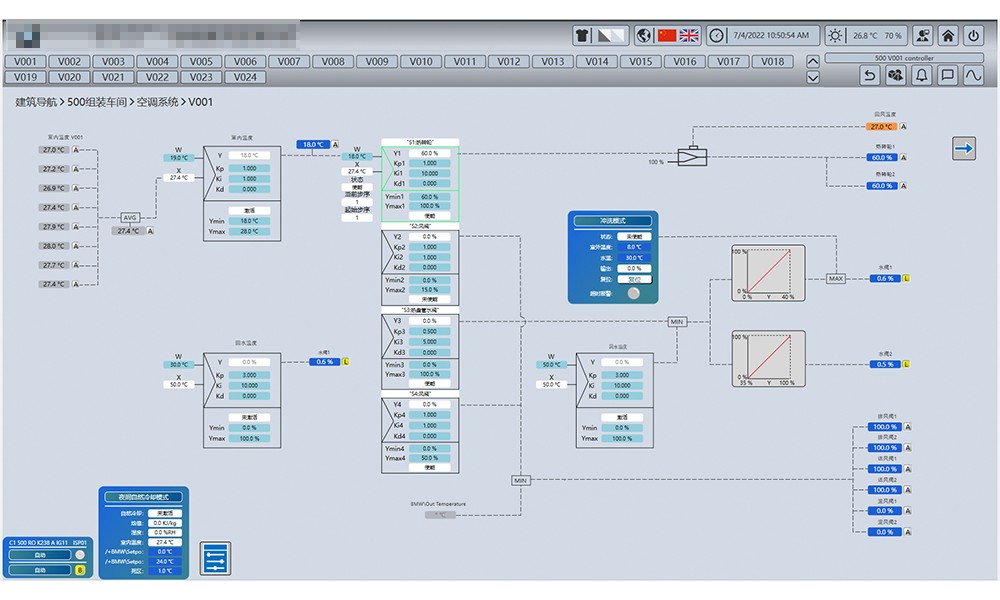Open the slider settings panel icon

[x=215, y=557]
